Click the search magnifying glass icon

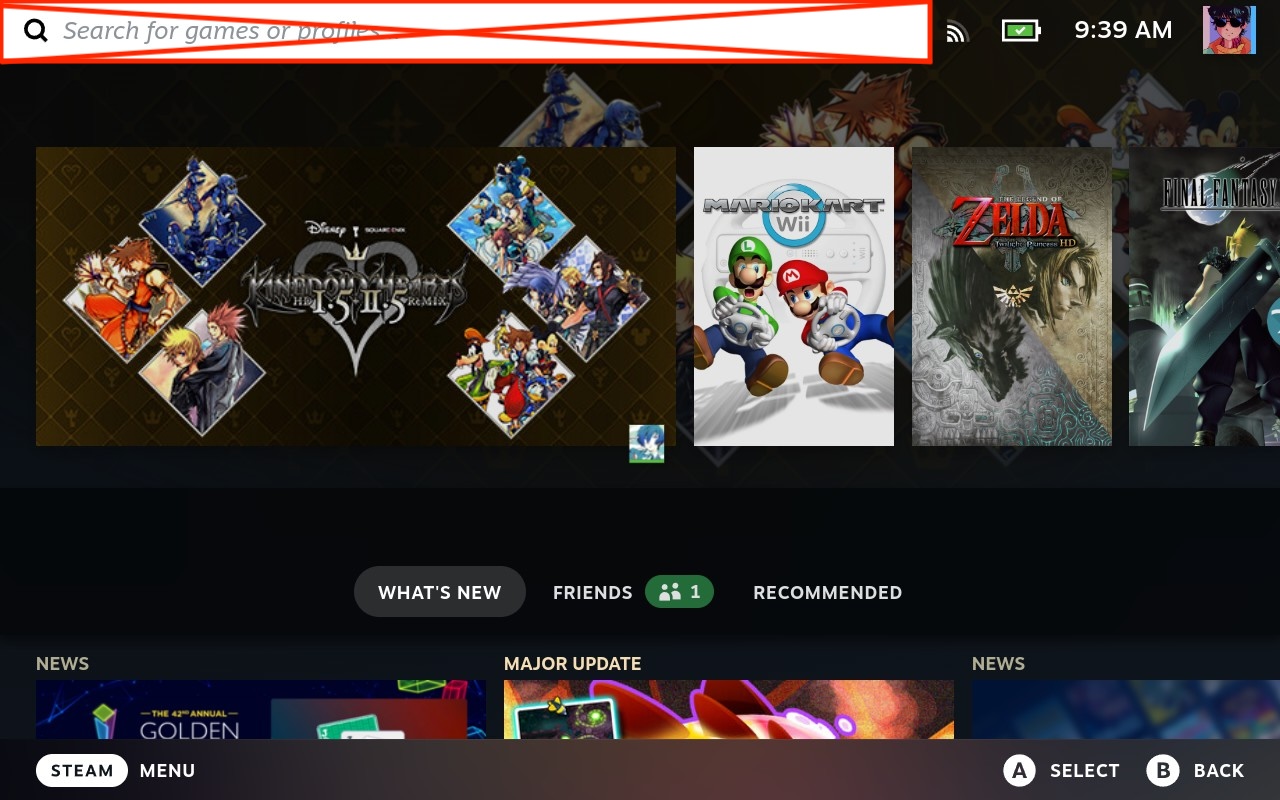point(36,31)
